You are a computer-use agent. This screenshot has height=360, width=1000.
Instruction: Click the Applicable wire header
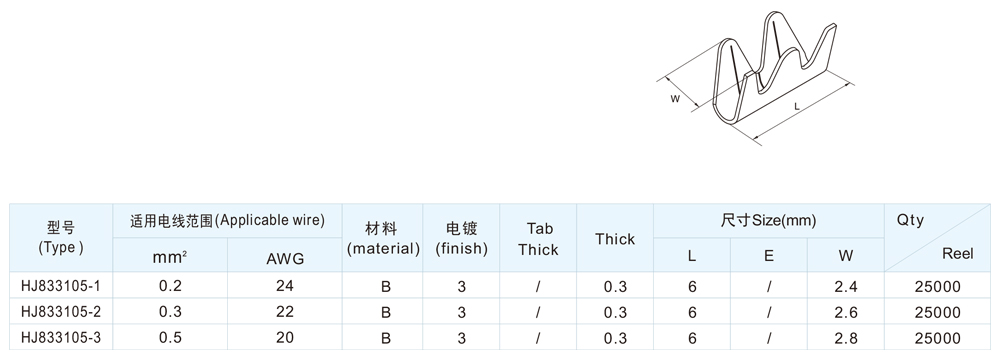pos(228,221)
